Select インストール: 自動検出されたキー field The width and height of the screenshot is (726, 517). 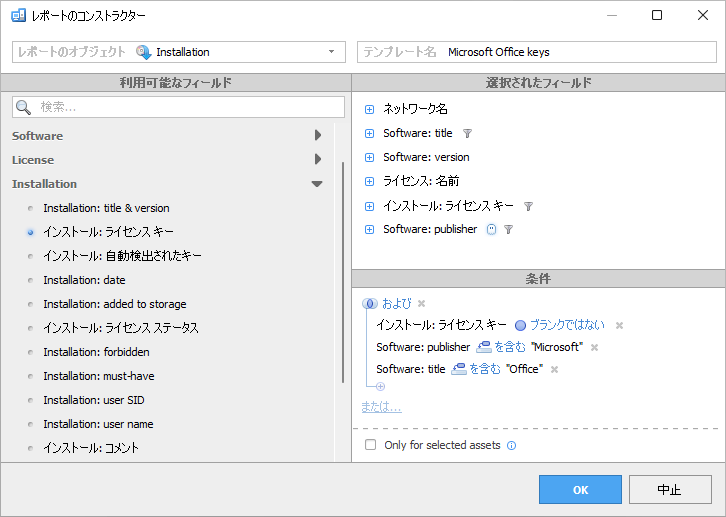[x=122, y=256]
